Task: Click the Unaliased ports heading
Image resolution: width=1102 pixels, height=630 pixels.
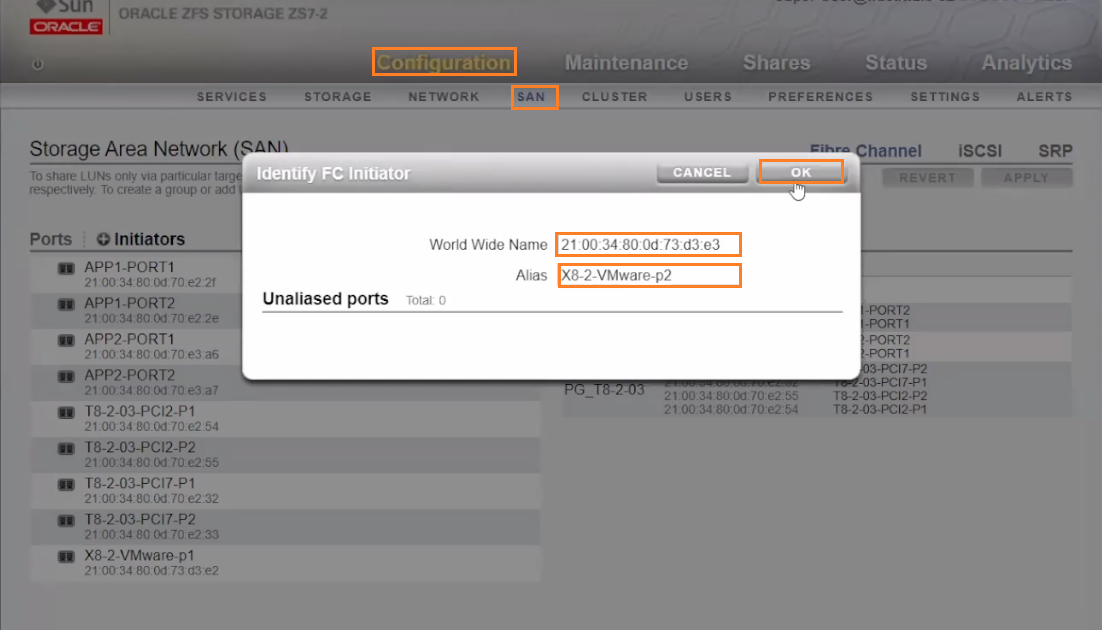Action: point(325,299)
